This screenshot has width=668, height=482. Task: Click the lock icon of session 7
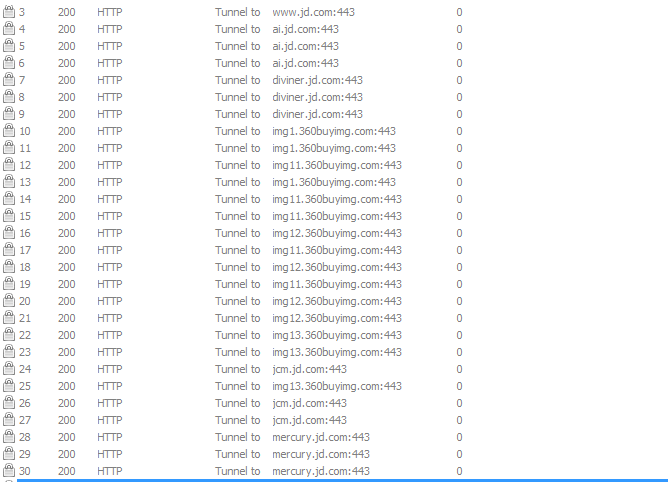9,80
